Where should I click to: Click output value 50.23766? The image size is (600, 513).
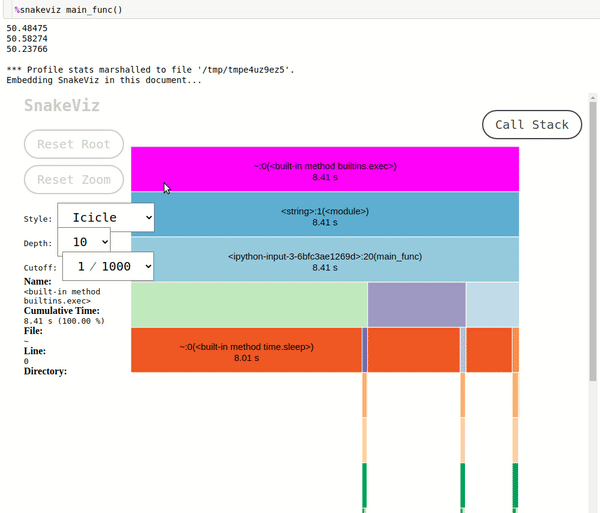(x=27, y=49)
